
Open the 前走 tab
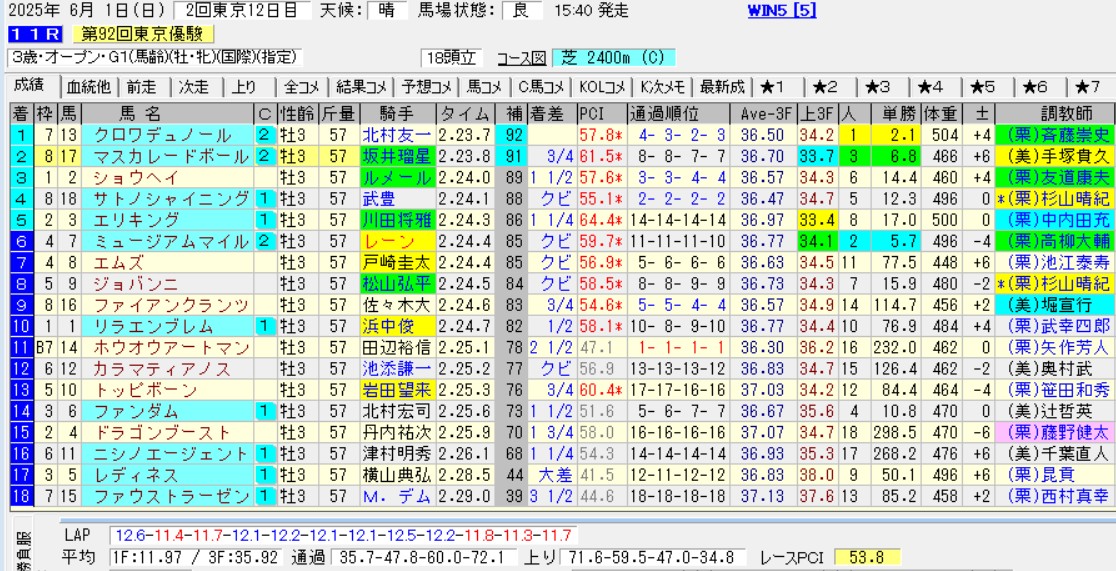point(143,86)
